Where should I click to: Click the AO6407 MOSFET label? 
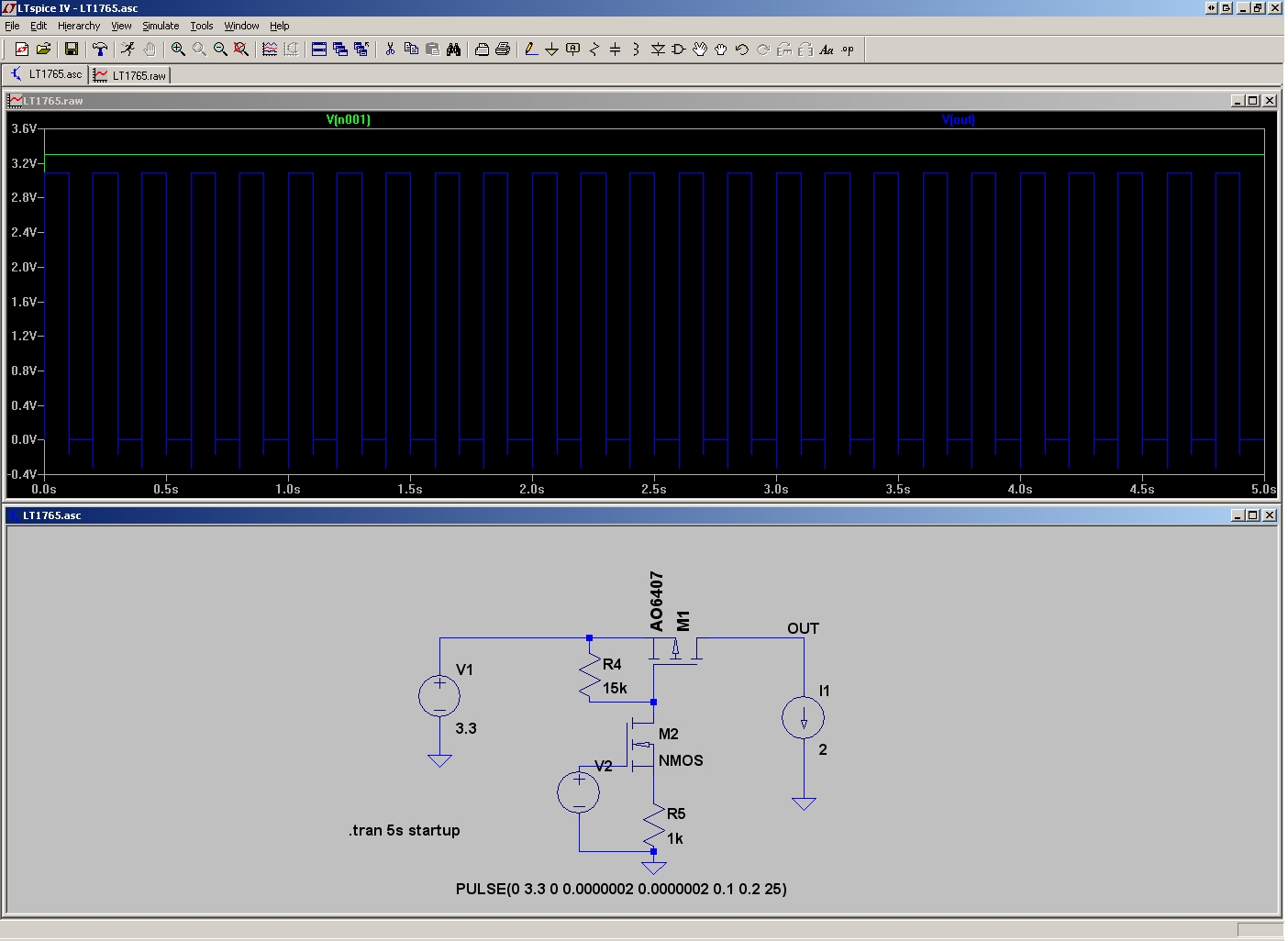[656, 602]
